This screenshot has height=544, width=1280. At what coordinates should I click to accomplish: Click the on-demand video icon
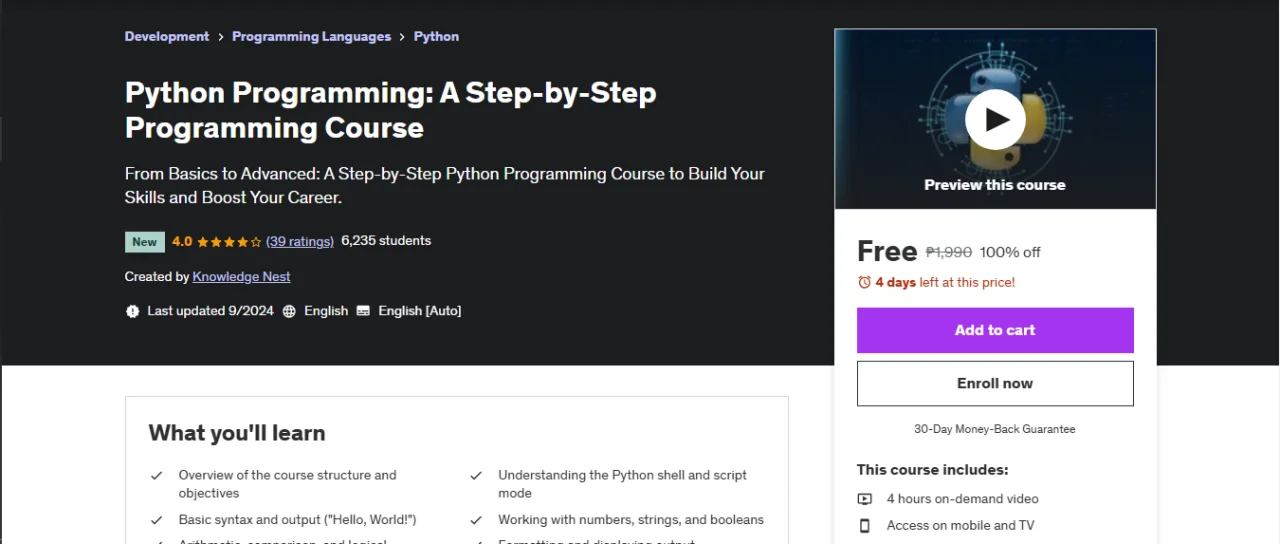pos(865,499)
